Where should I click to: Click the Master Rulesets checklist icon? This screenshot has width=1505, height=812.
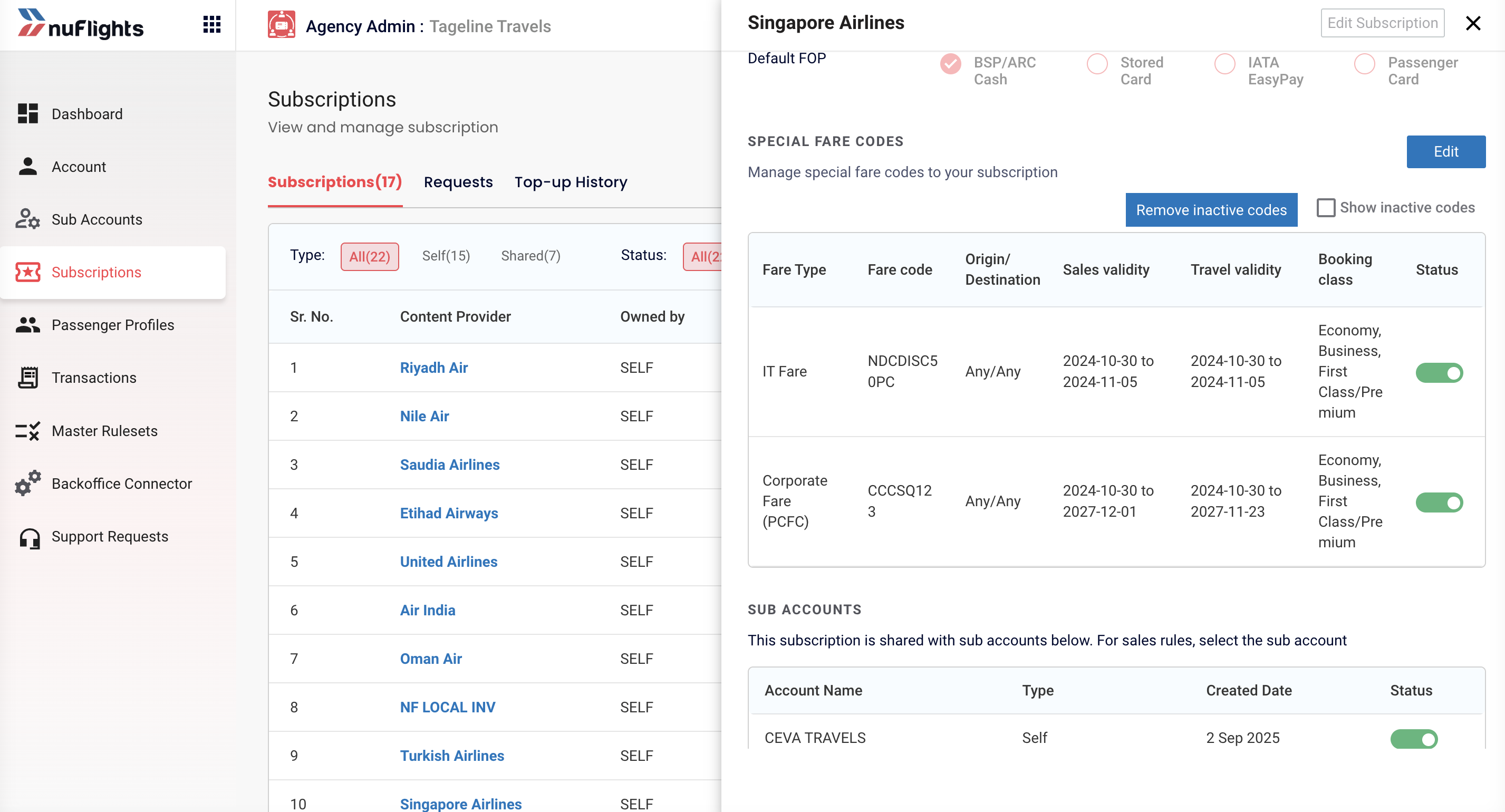pos(27,431)
